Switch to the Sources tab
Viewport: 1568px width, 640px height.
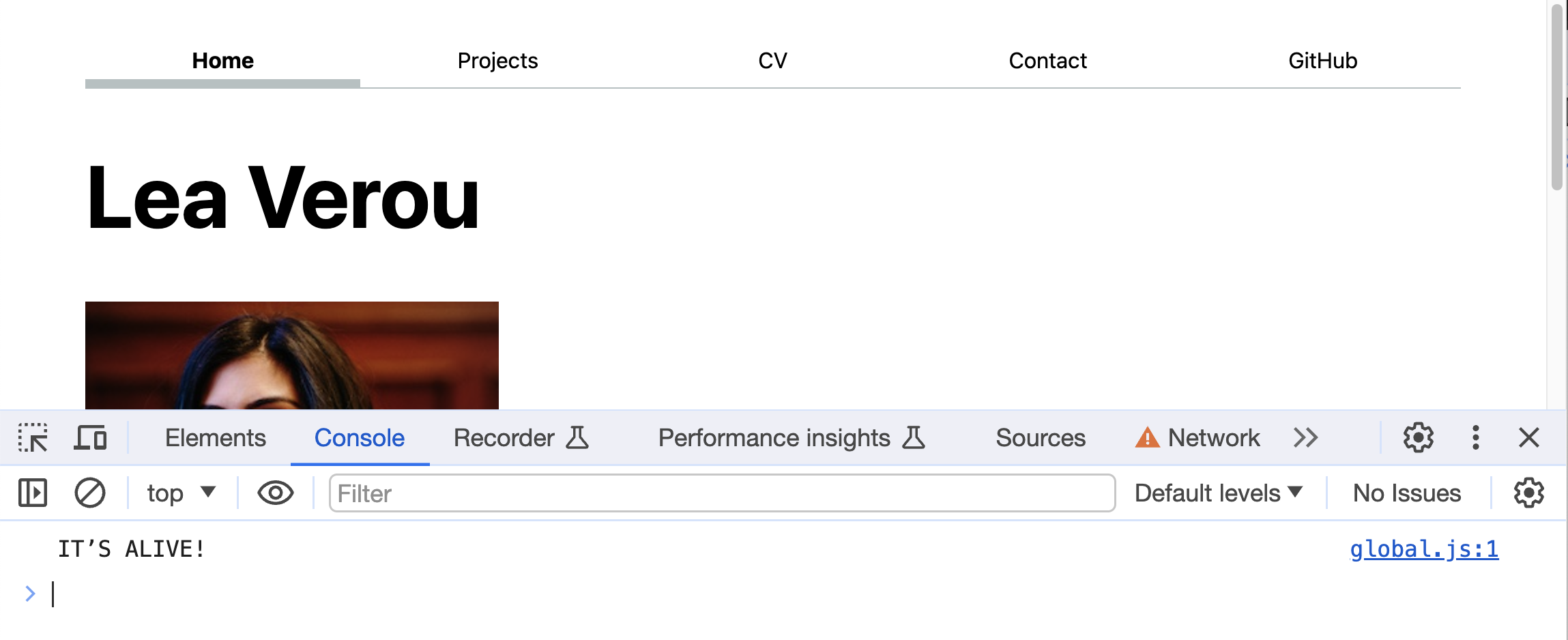1041,437
